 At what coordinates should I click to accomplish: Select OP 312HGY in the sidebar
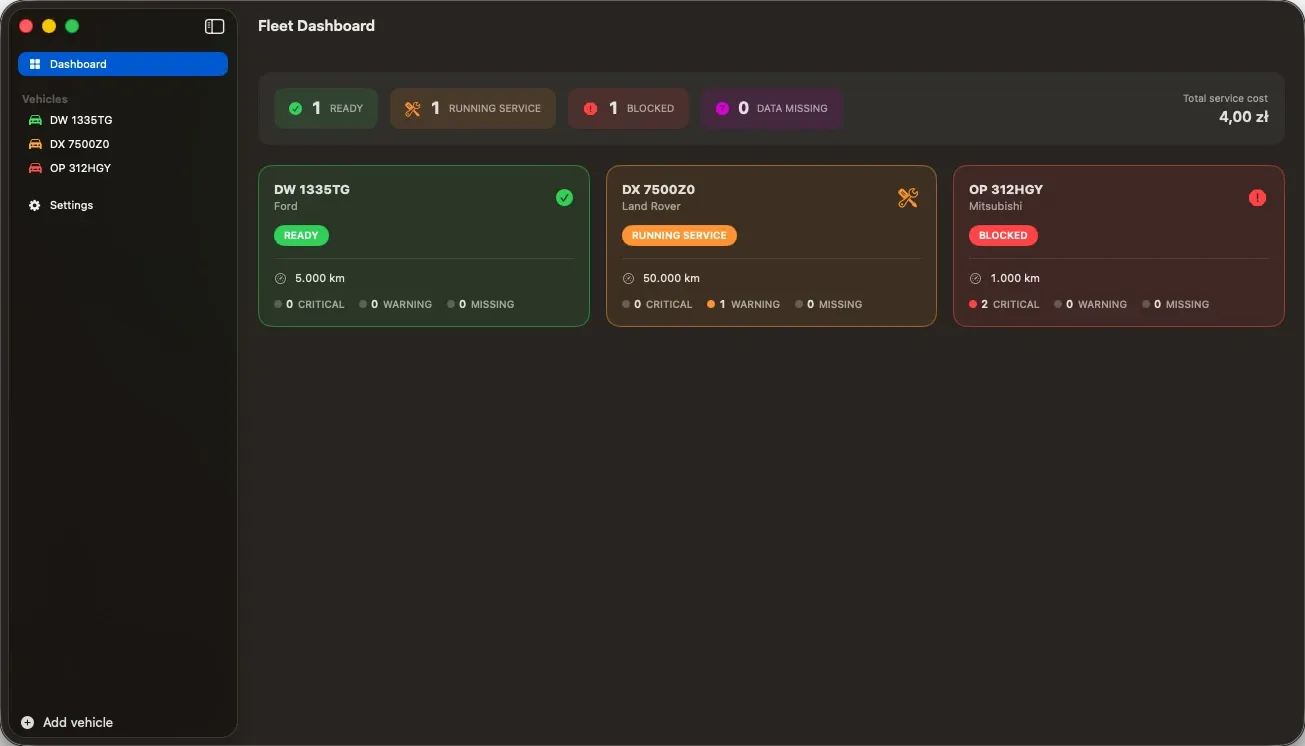pos(123,168)
